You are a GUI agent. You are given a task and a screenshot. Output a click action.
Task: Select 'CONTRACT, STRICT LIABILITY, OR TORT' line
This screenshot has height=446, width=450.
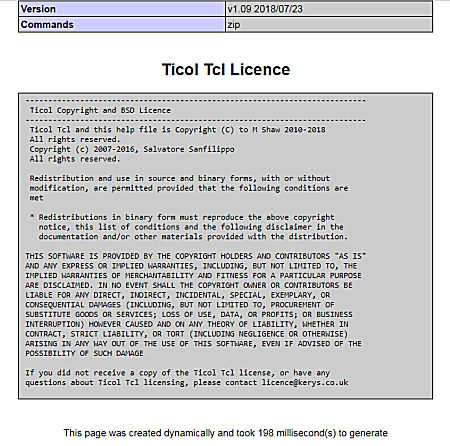coord(187,334)
